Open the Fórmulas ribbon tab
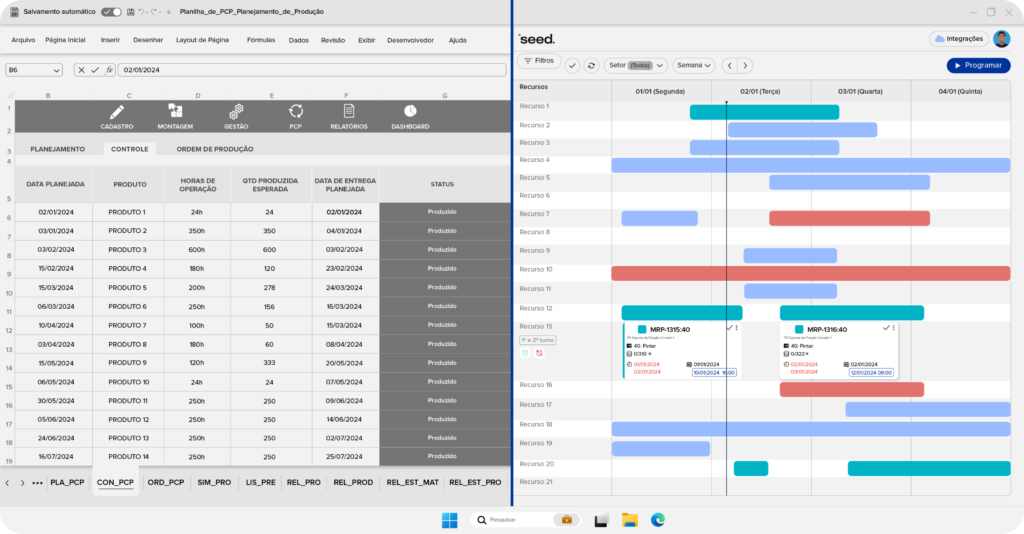 coord(260,40)
